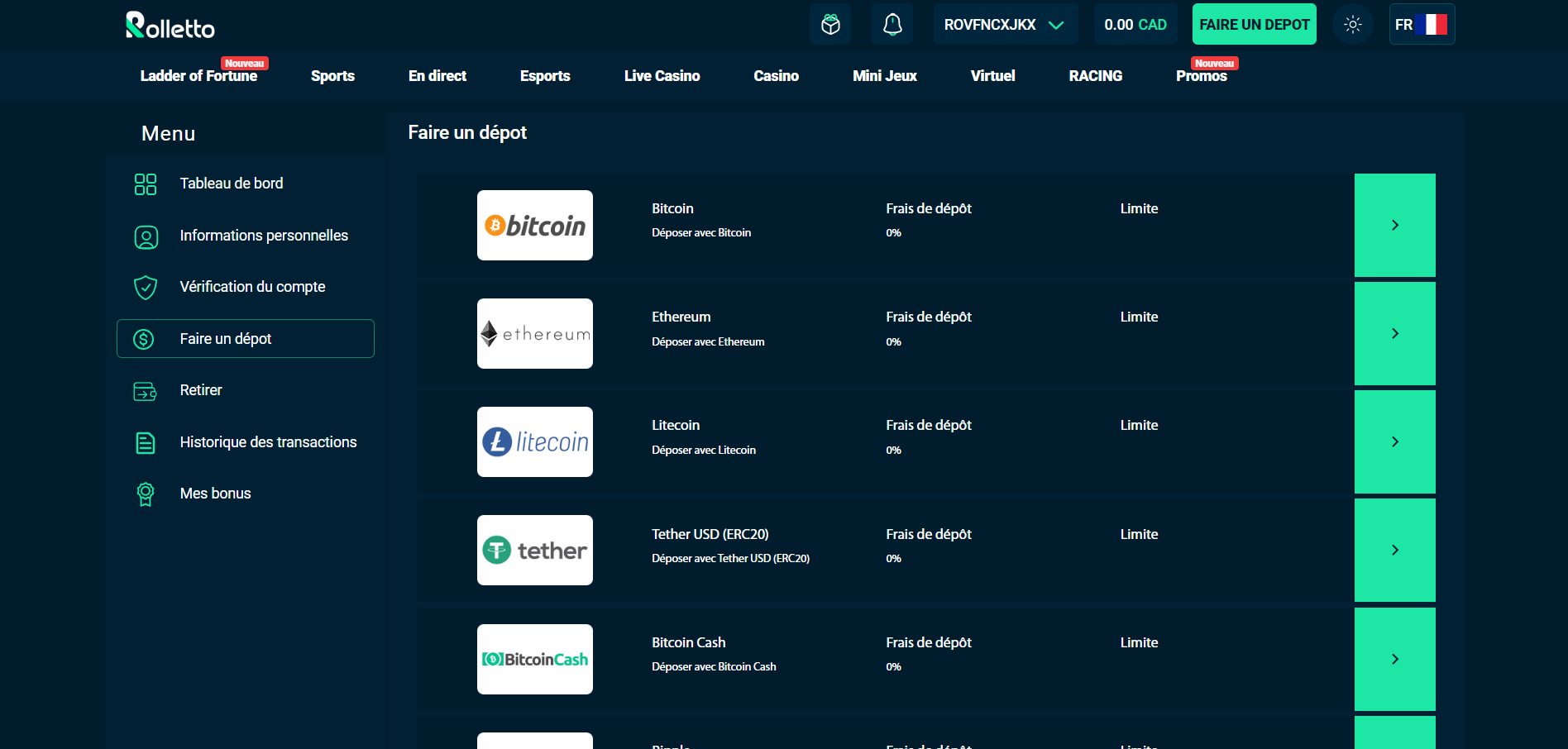Open Historique des transactions
Viewport: 1568px width, 749px height.
pos(268,442)
